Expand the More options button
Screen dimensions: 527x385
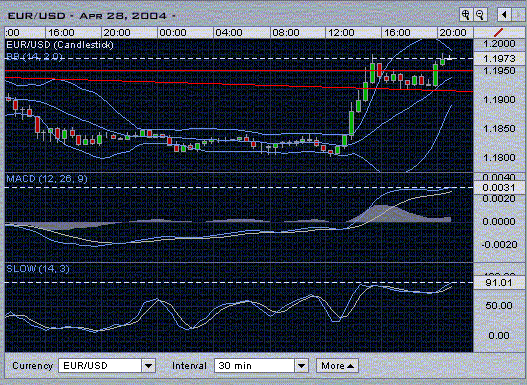coord(337,366)
